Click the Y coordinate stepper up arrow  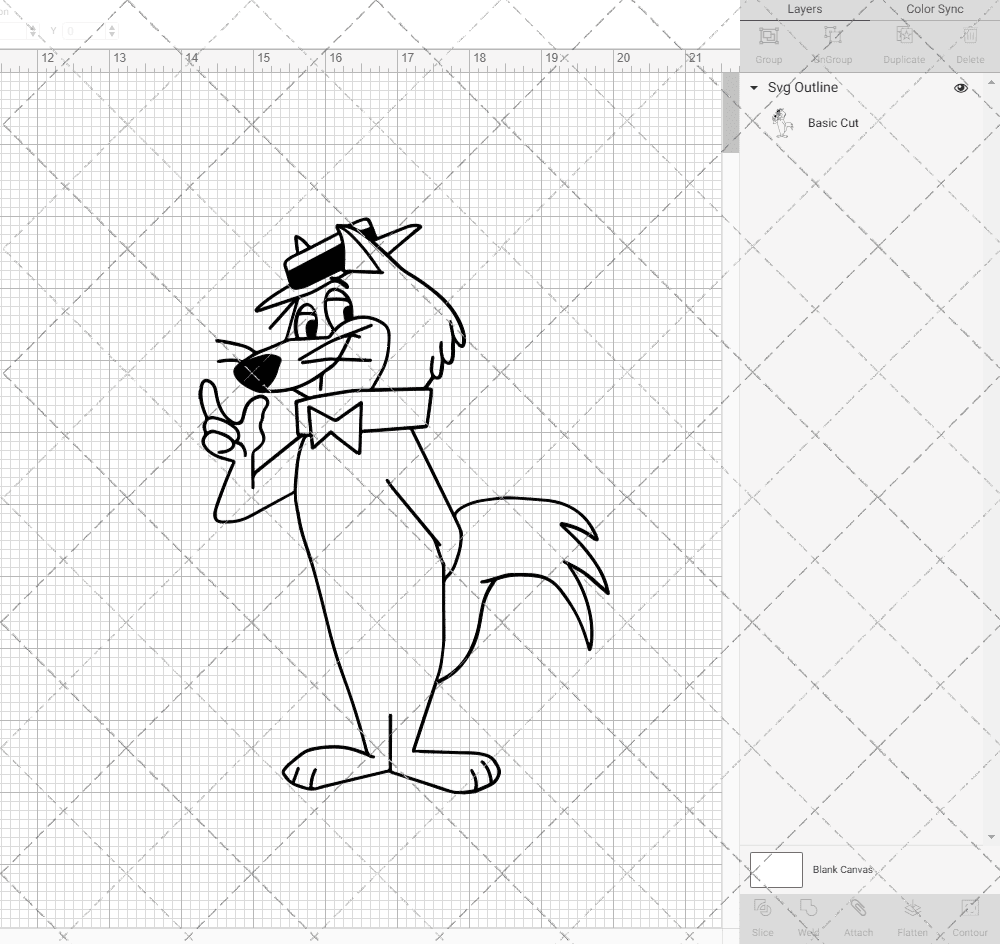[x=112, y=26]
